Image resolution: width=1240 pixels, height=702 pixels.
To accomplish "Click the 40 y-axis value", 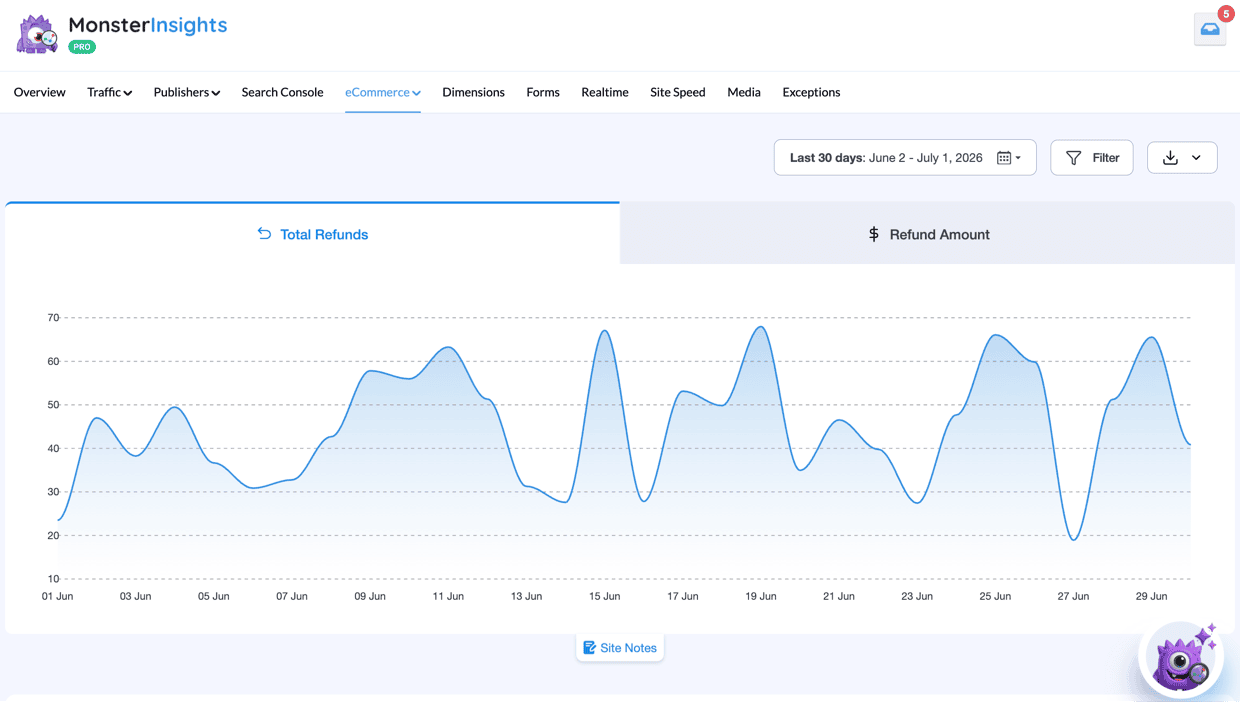I will tap(53, 448).
